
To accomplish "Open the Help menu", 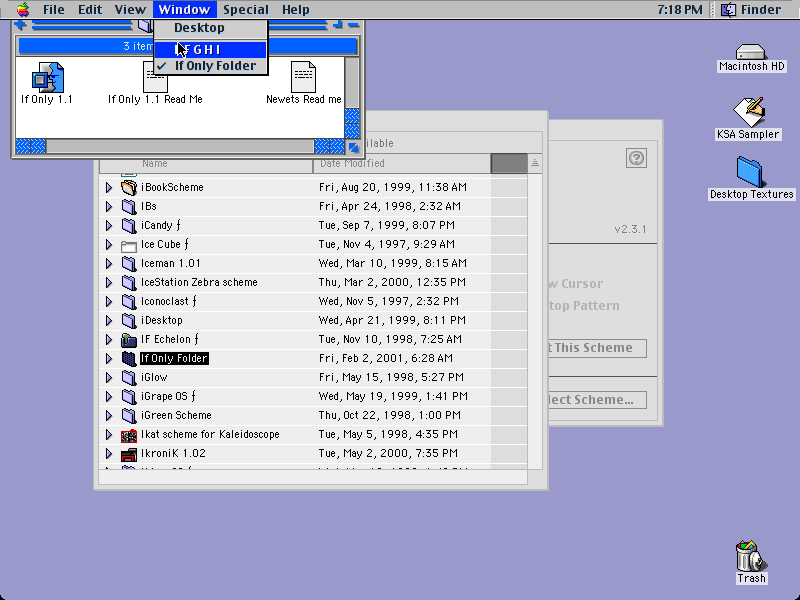I will coord(295,9).
